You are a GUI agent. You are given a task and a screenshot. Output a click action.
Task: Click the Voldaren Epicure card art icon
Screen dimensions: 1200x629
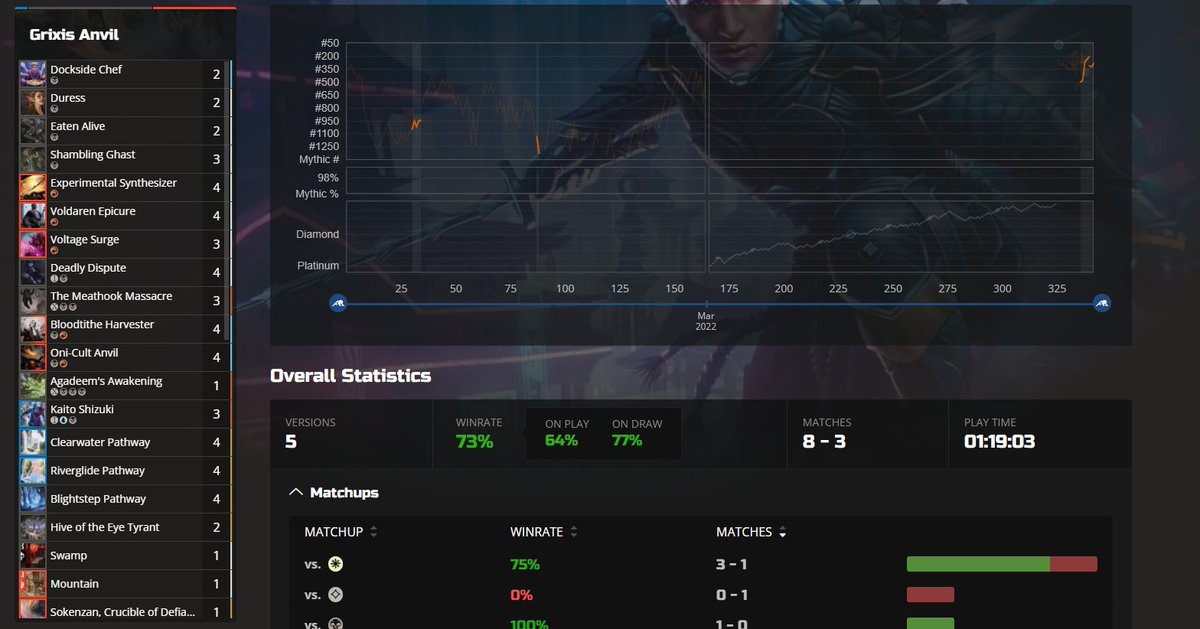tap(33, 216)
